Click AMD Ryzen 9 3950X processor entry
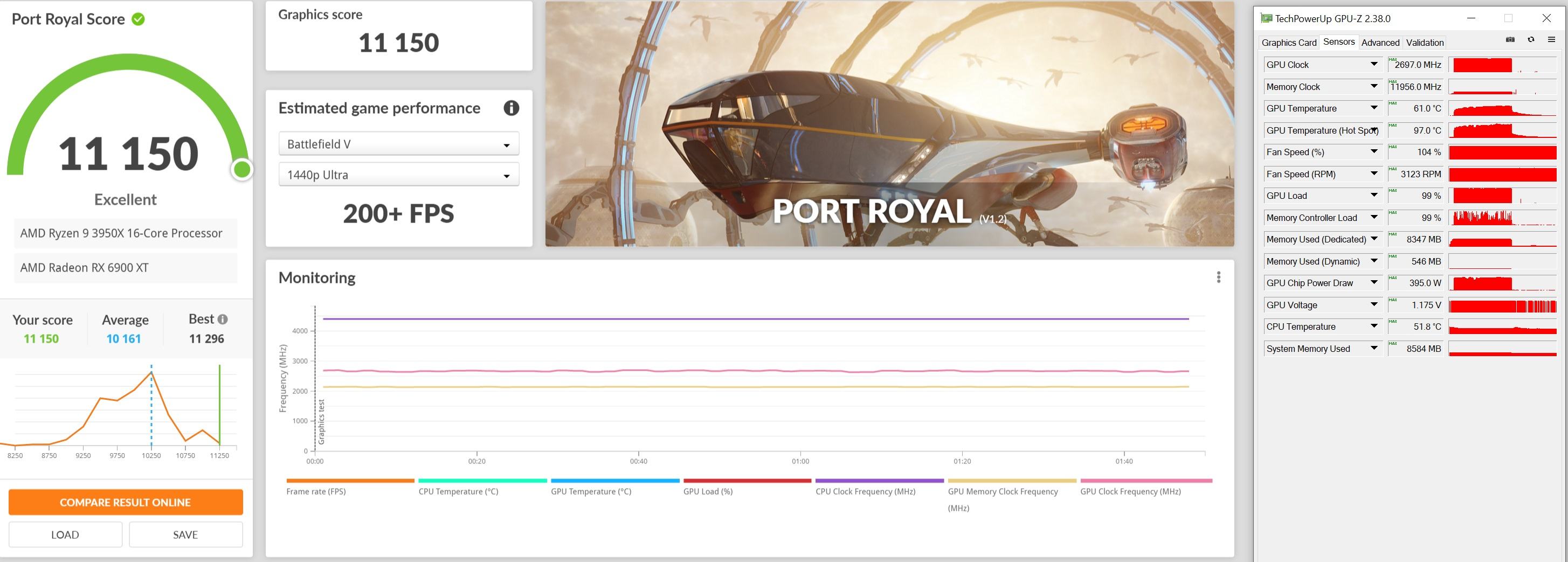Viewport: 1568px width, 562px height. click(126, 233)
